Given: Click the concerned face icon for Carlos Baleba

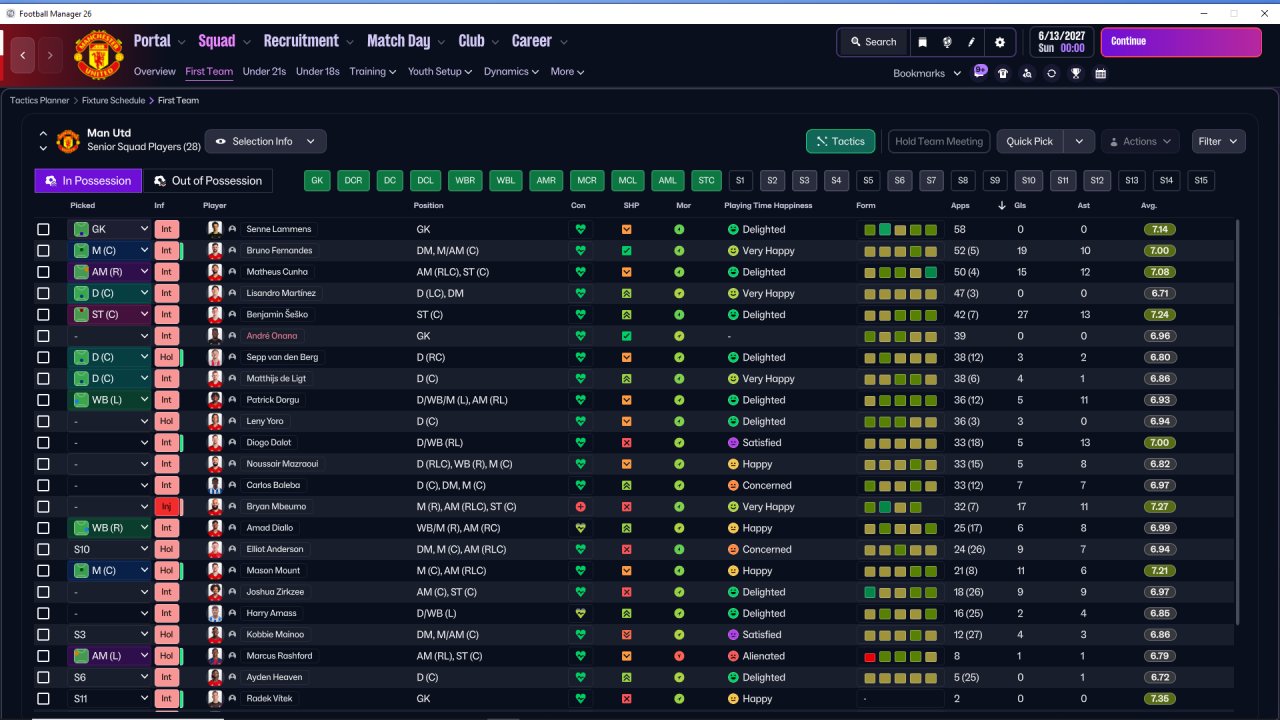Looking at the screenshot, I should point(733,486).
